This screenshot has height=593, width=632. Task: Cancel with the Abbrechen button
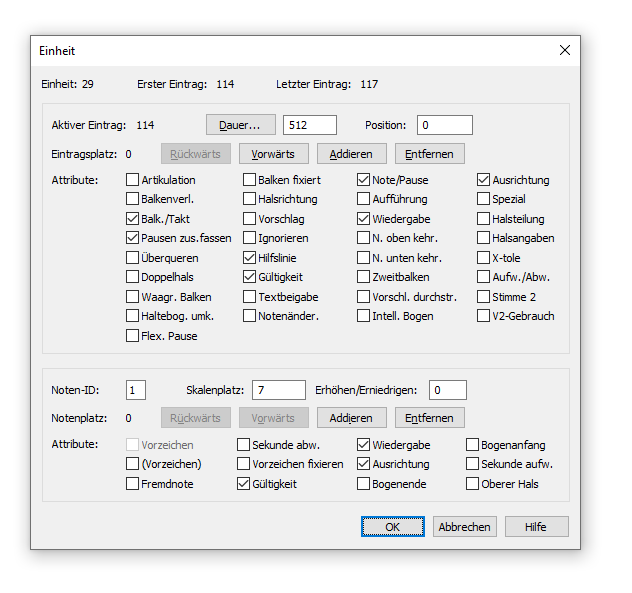(x=465, y=527)
